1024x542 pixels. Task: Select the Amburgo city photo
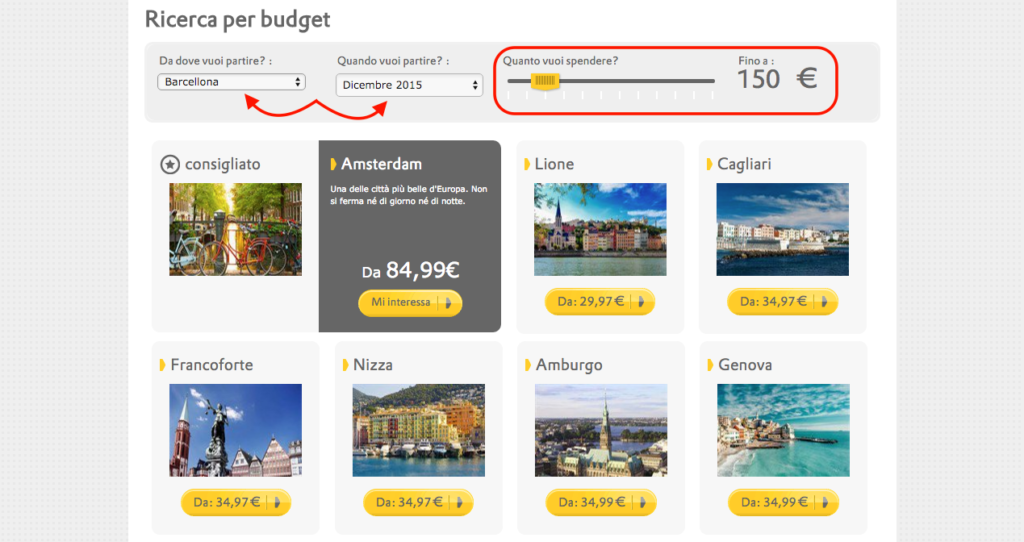point(600,430)
